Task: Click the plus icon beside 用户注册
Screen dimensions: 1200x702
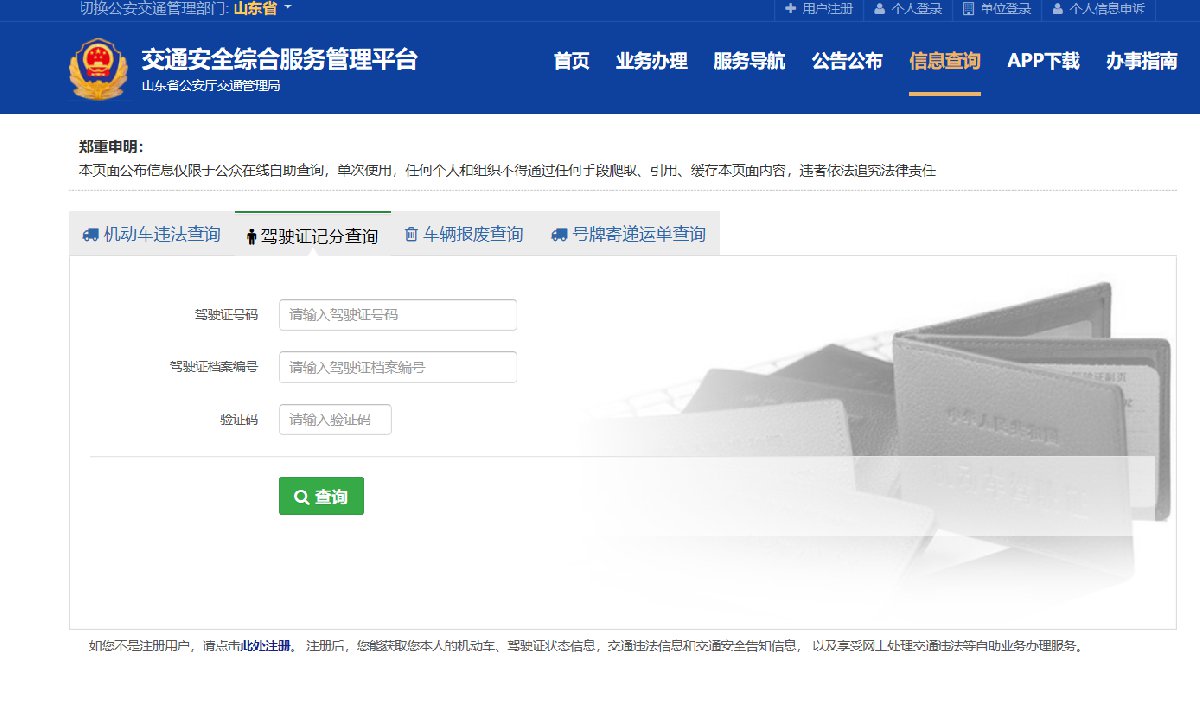Action: click(x=790, y=9)
